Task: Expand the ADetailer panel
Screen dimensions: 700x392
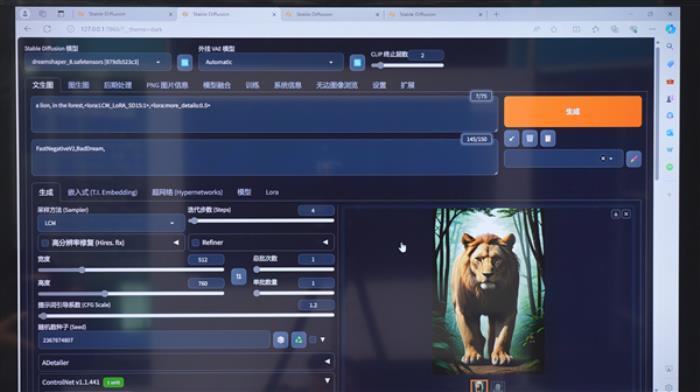Action: (186, 362)
